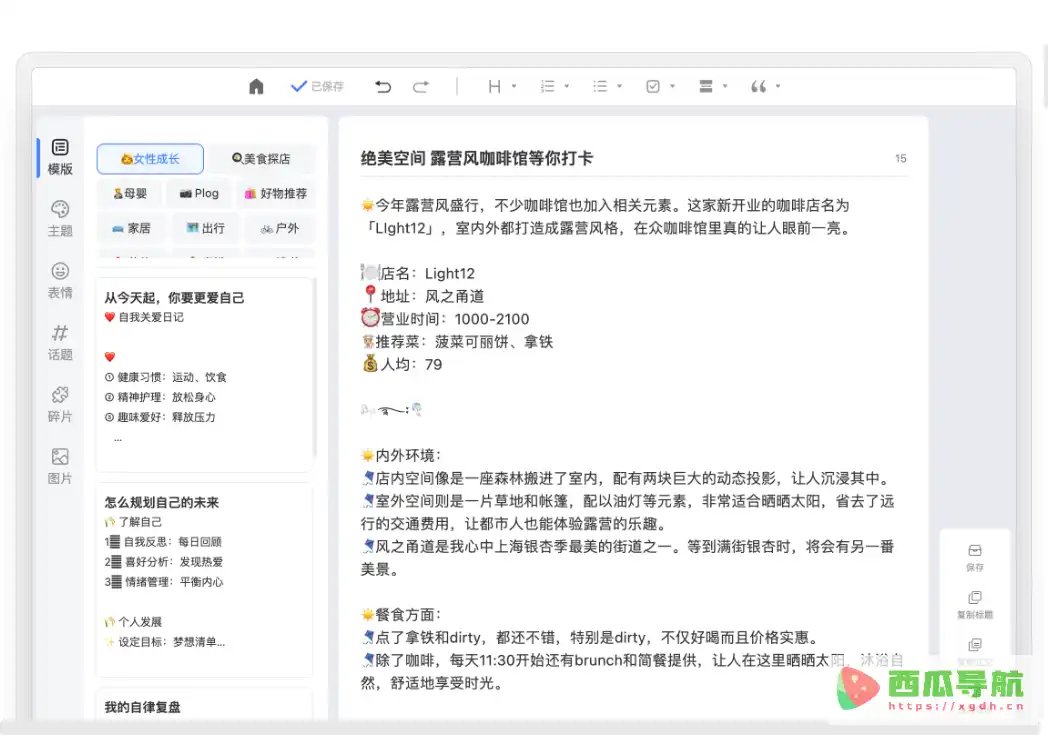
Task: Select the Plog template category
Action: click(x=199, y=194)
